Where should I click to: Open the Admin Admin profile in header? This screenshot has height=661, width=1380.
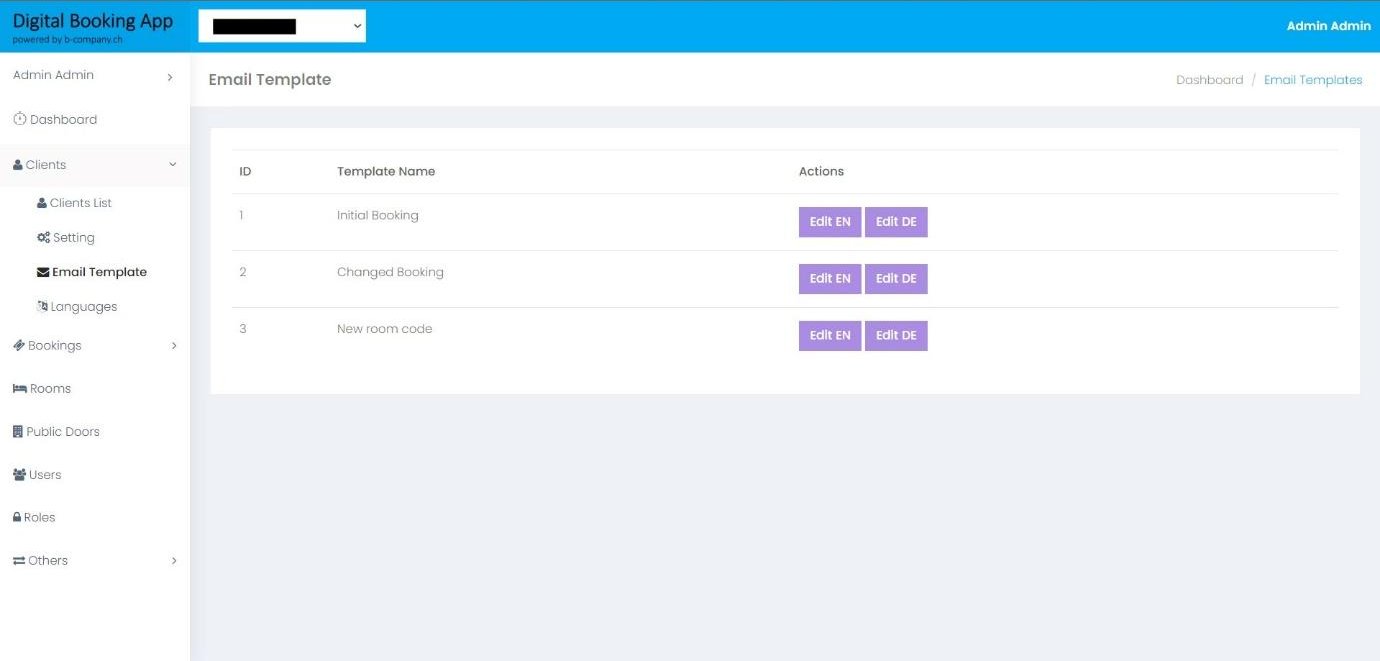click(1328, 26)
